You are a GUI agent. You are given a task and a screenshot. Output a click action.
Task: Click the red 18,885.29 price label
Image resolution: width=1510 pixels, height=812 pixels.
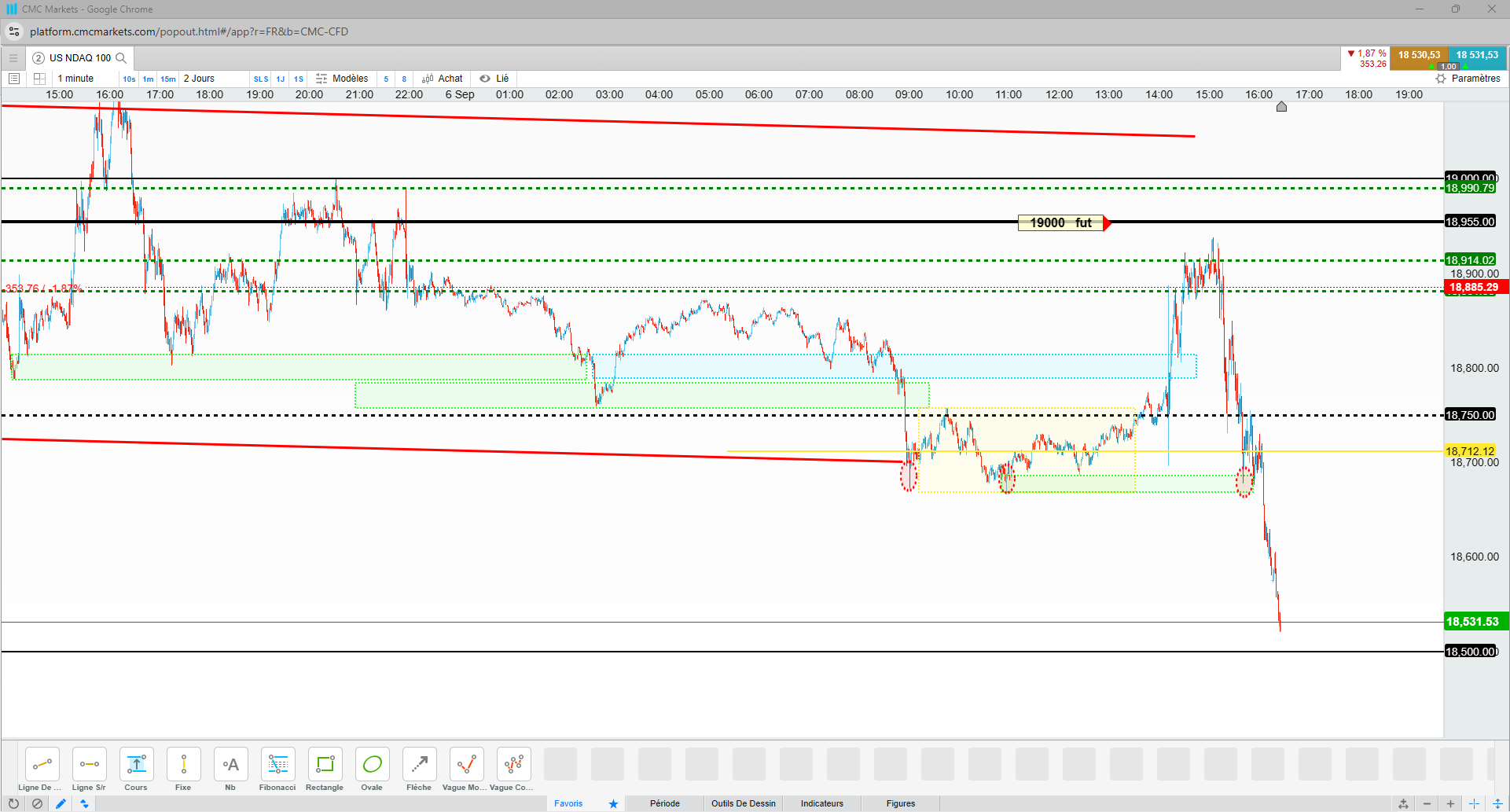click(1476, 287)
